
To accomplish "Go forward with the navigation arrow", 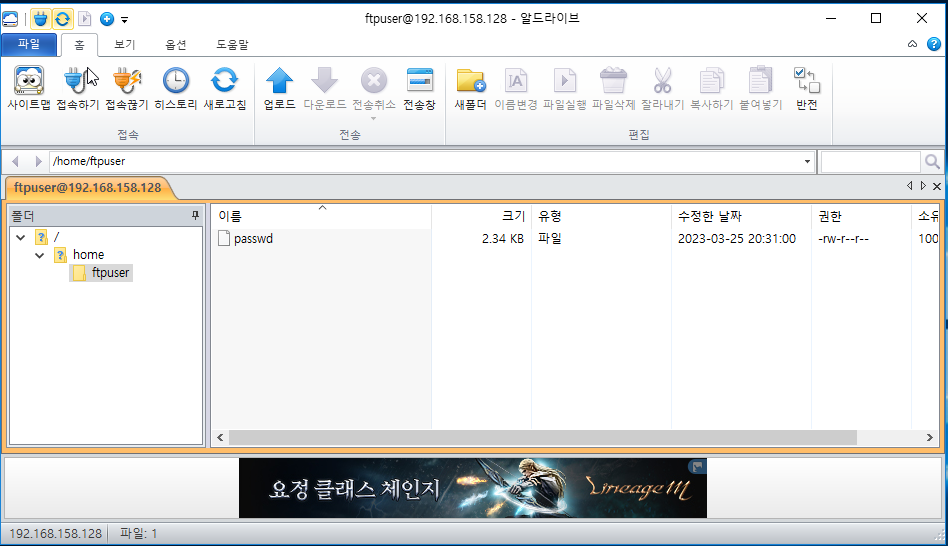I will [38, 161].
